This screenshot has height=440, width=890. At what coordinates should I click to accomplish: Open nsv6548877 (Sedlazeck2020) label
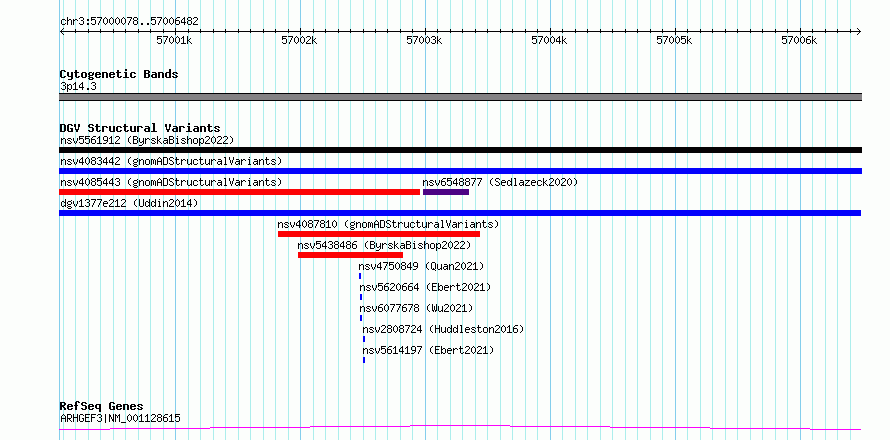(500, 182)
